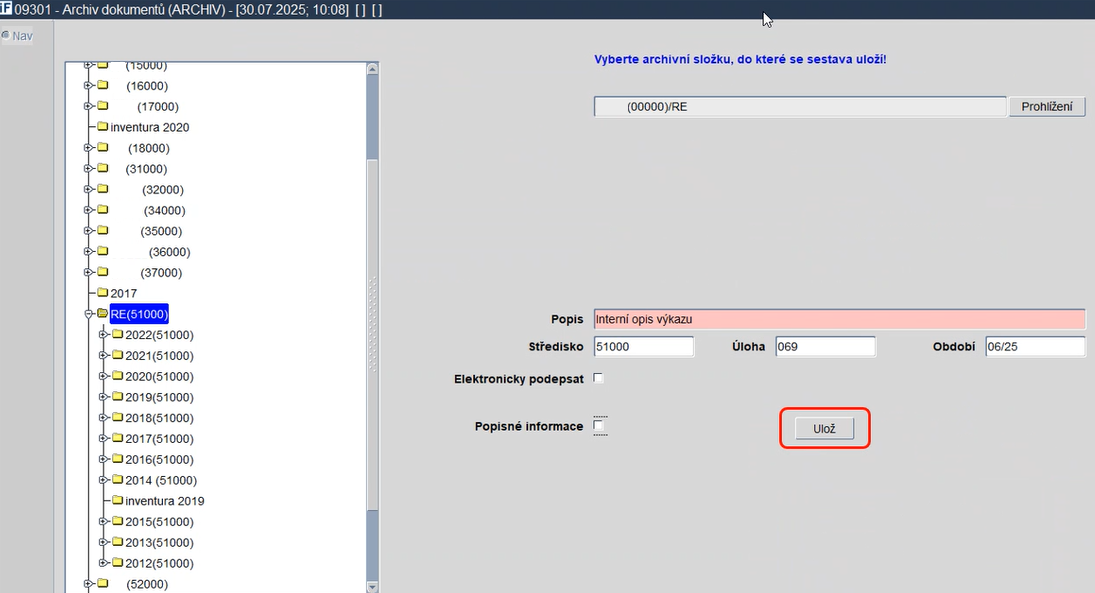Click the folder icon of 2016(51000)
This screenshot has width=1095, height=593.
tap(117, 459)
